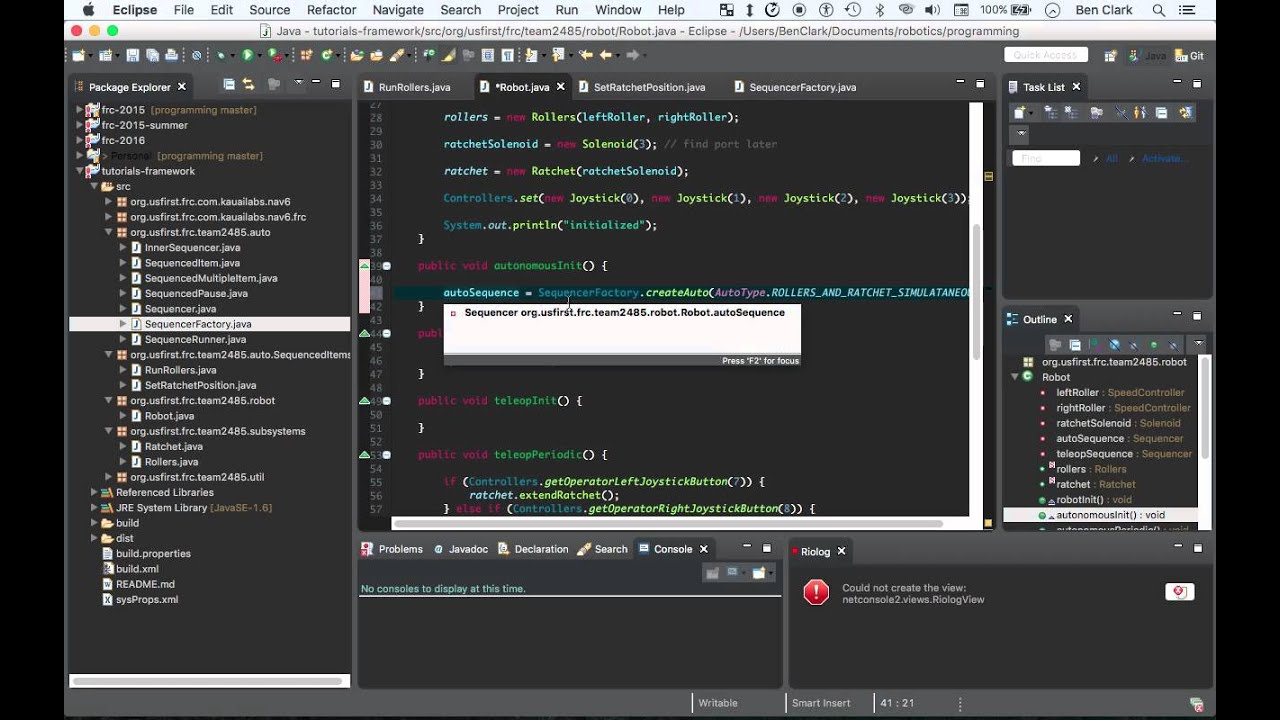Image resolution: width=1280 pixels, height=720 pixels.
Task: Click the Find field in Task List
Action: click(1046, 158)
